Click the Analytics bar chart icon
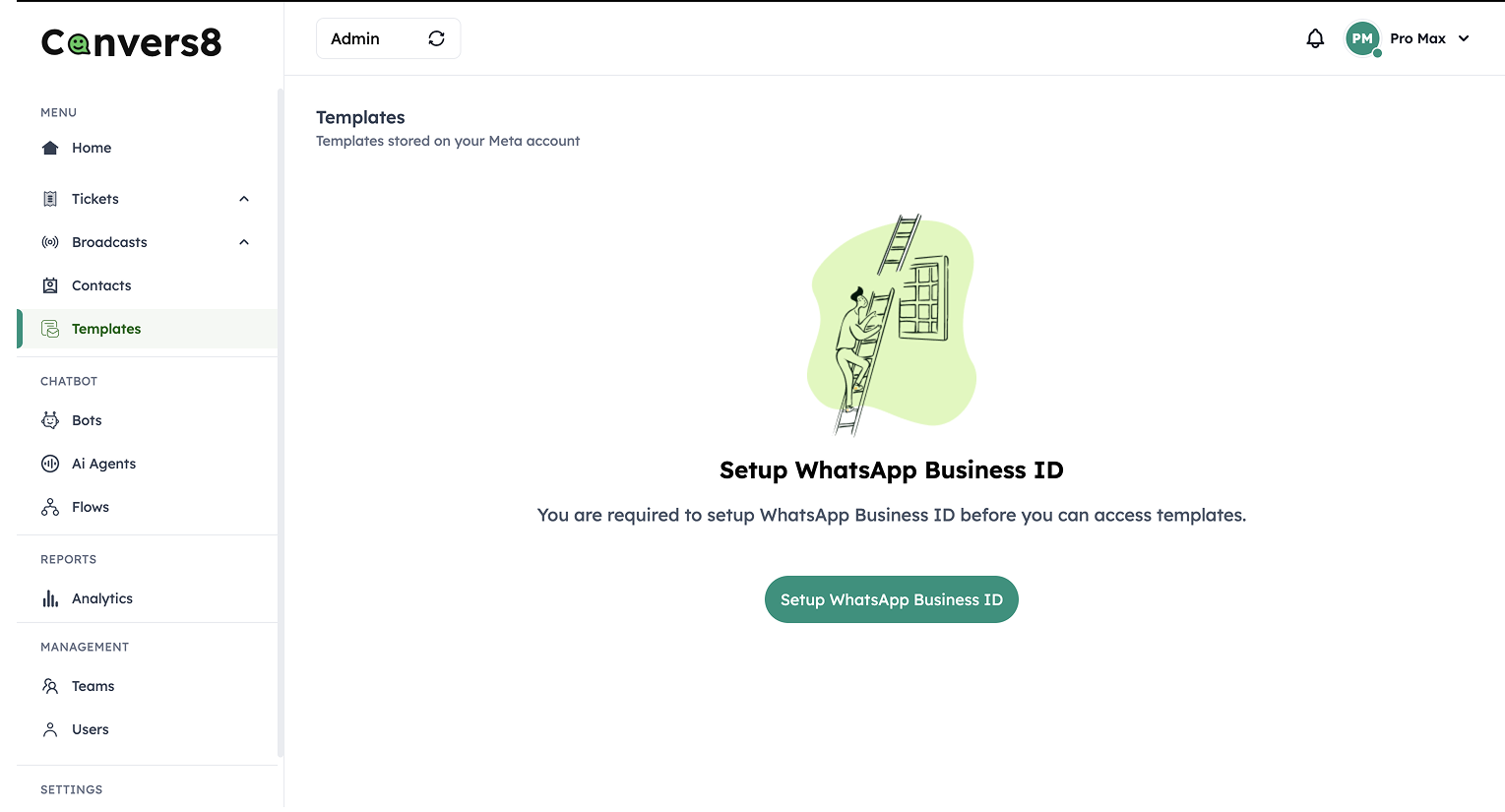Viewport: 1505px width, 812px height. tap(49, 597)
